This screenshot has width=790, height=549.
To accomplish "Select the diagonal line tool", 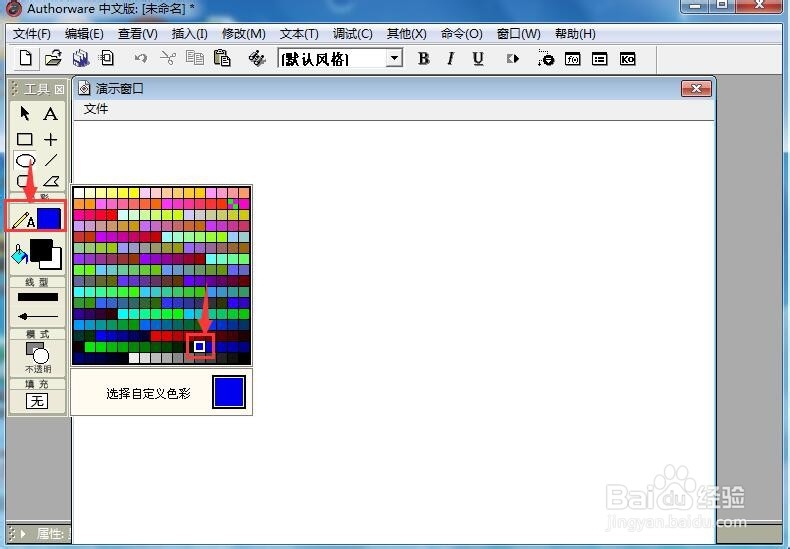I will point(50,160).
